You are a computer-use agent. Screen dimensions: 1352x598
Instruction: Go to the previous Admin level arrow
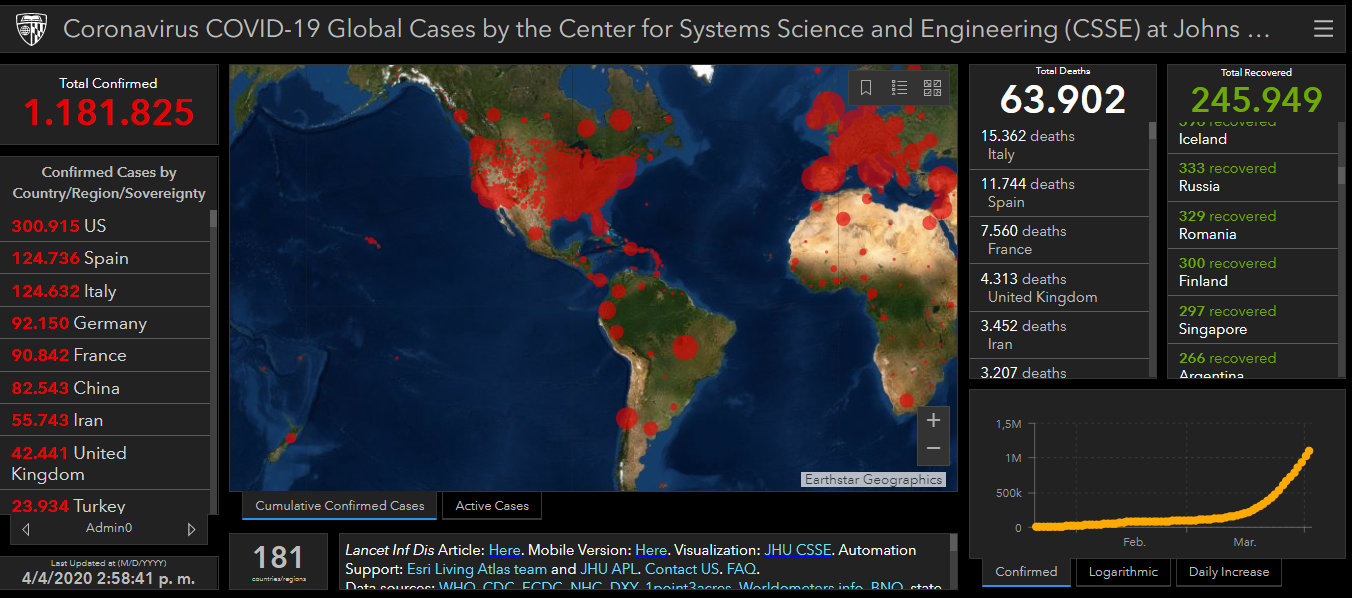click(x=26, y=528)
